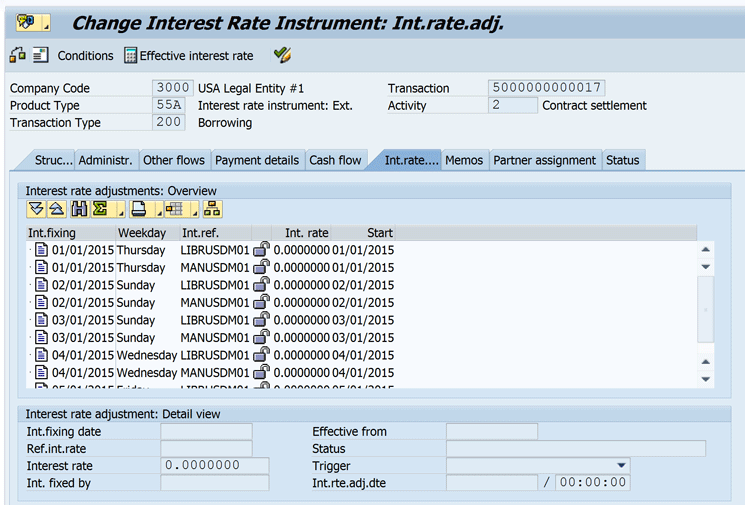Click the check/validate icon with pencil

(282, 55)
